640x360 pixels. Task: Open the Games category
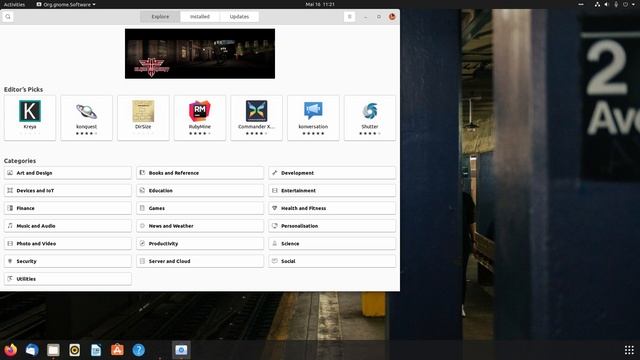pyautogui.click(x=200, y=208)
